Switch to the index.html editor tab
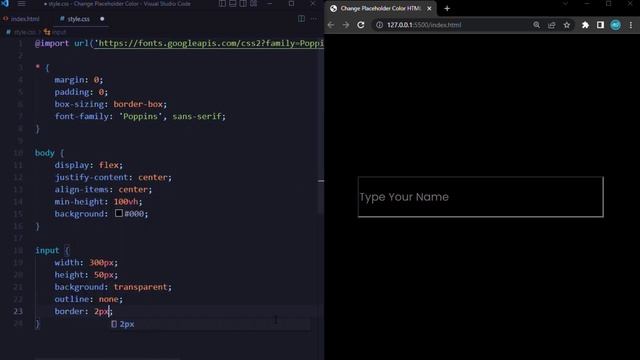Image resolution: width=640 pixels, height=360 pixels. [x=25, y=19]
